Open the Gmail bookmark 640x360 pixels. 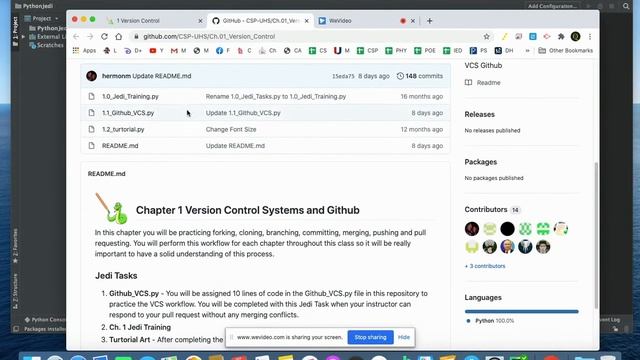(178, 51)
